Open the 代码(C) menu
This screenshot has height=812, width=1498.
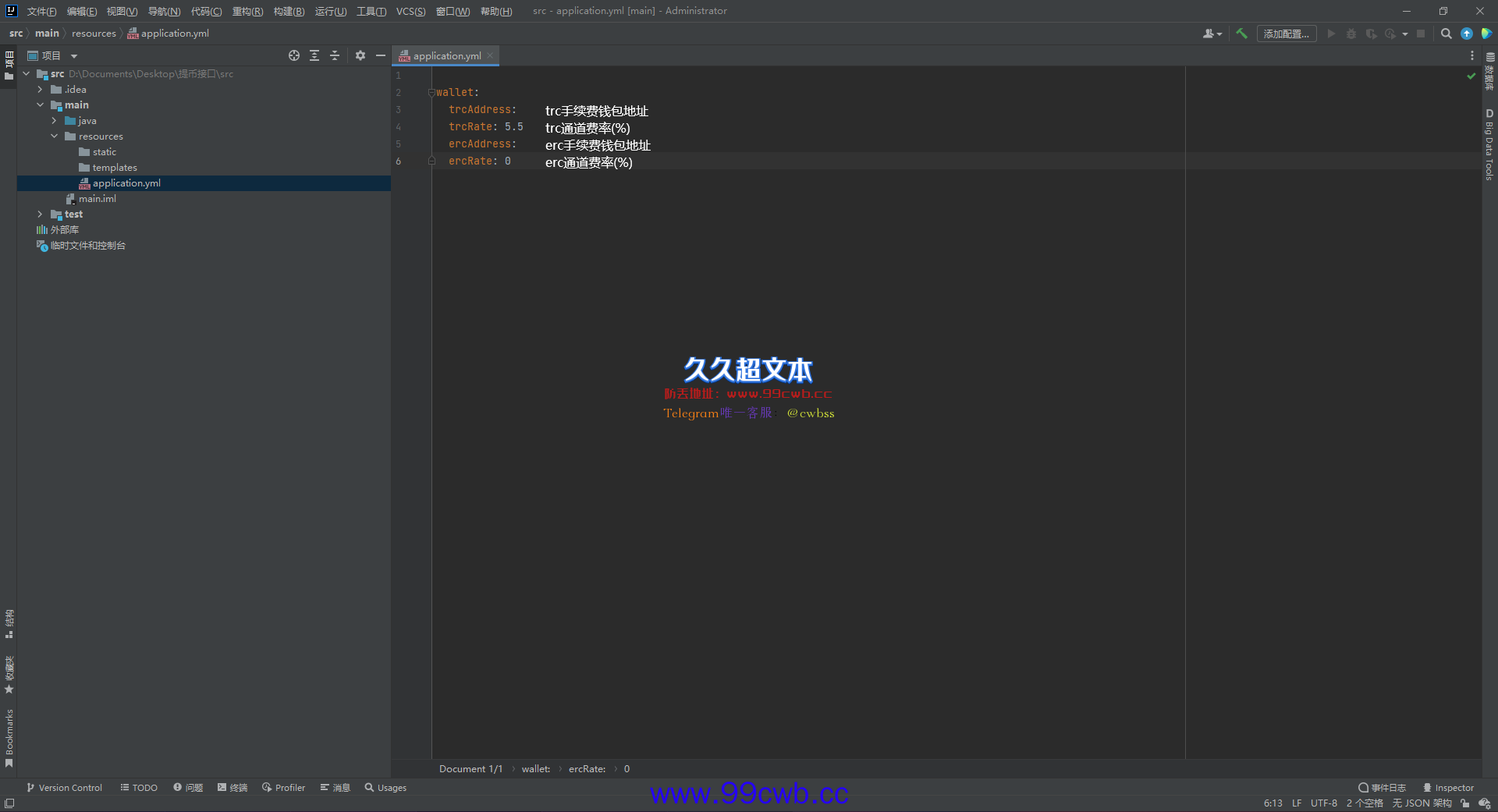pyautogui.click(x=206, y=11)
